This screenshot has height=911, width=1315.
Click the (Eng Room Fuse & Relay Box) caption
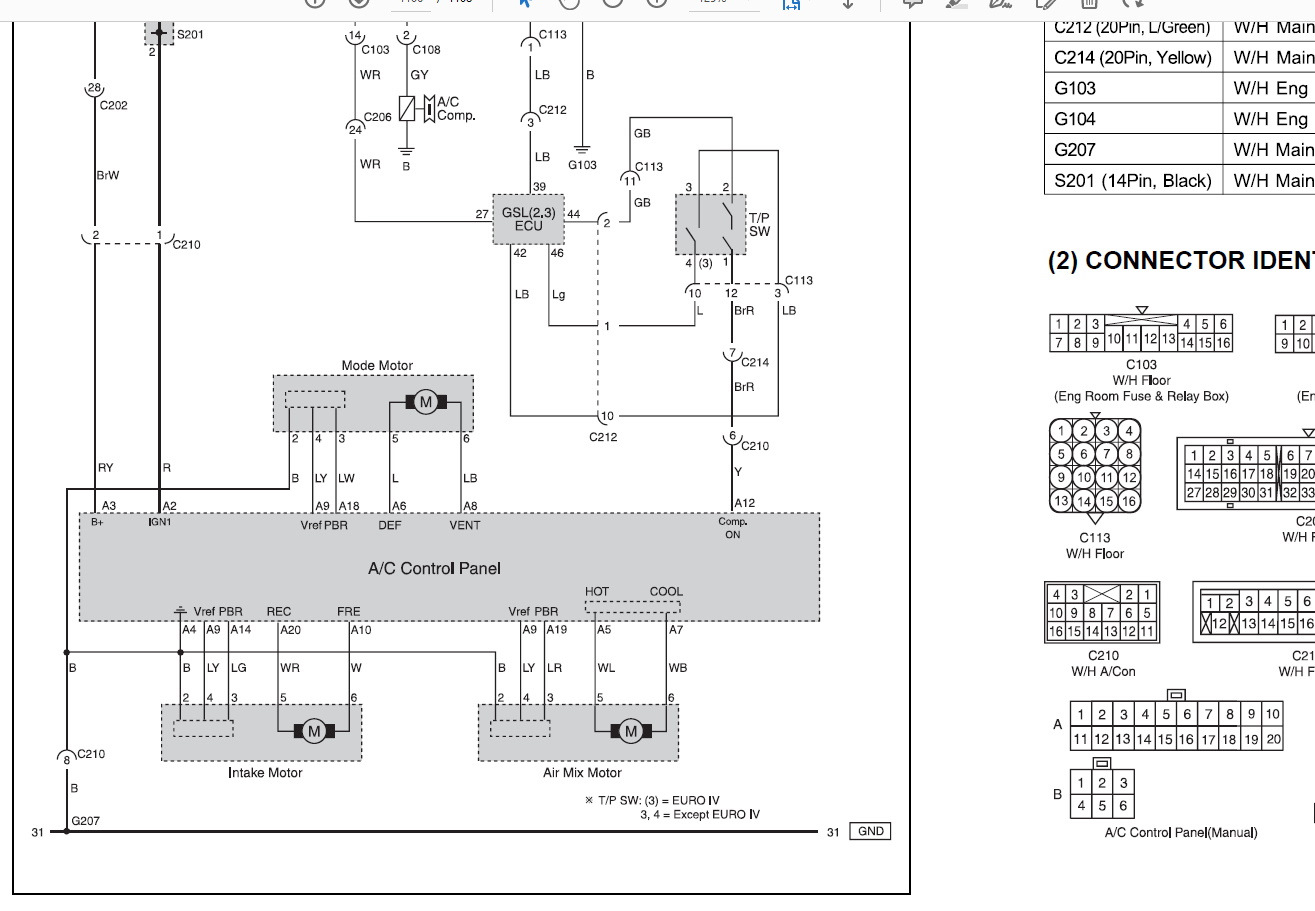tap(1141, 396)
